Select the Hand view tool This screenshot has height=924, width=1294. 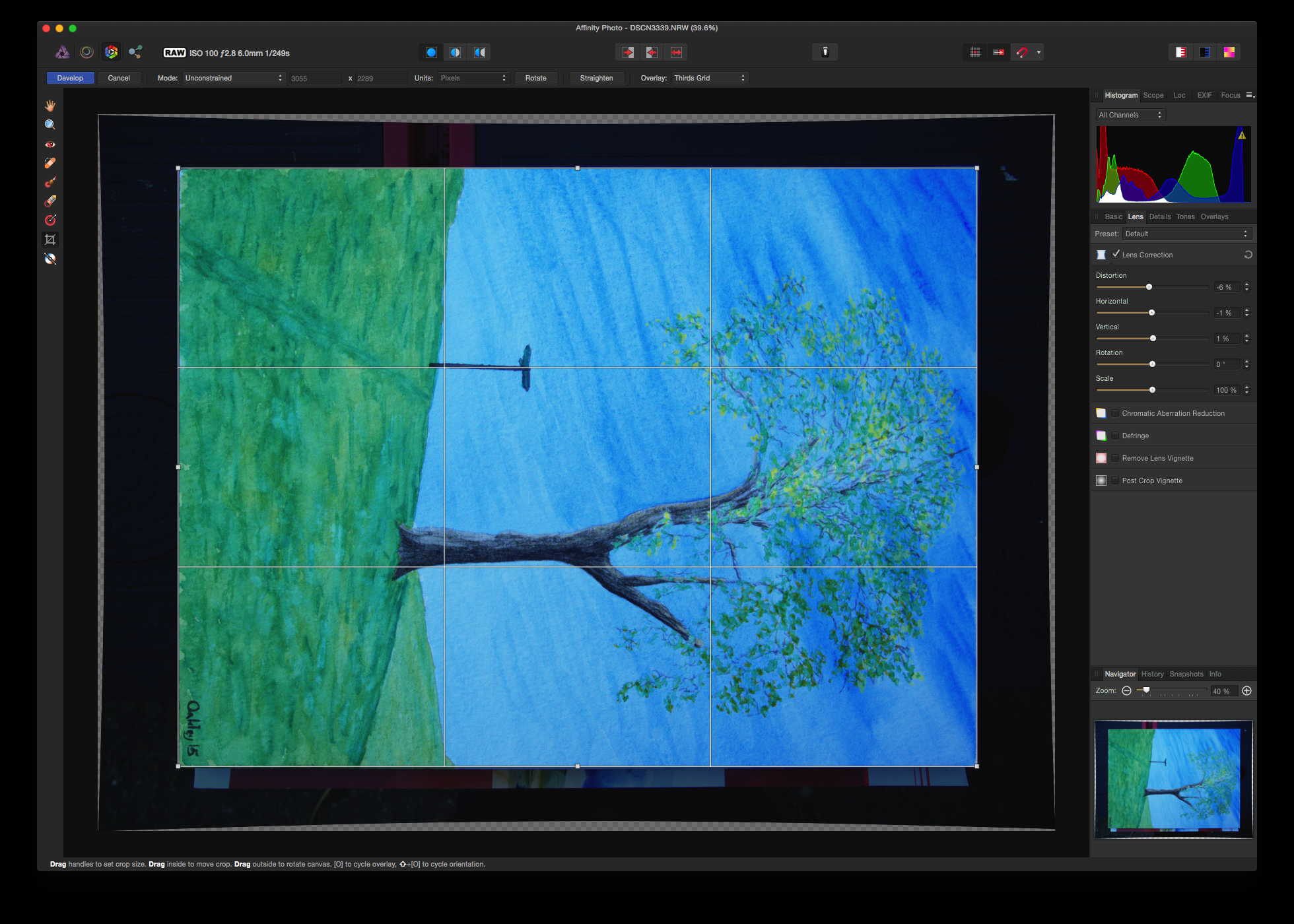pyautogui.click(x=51, y=105)
